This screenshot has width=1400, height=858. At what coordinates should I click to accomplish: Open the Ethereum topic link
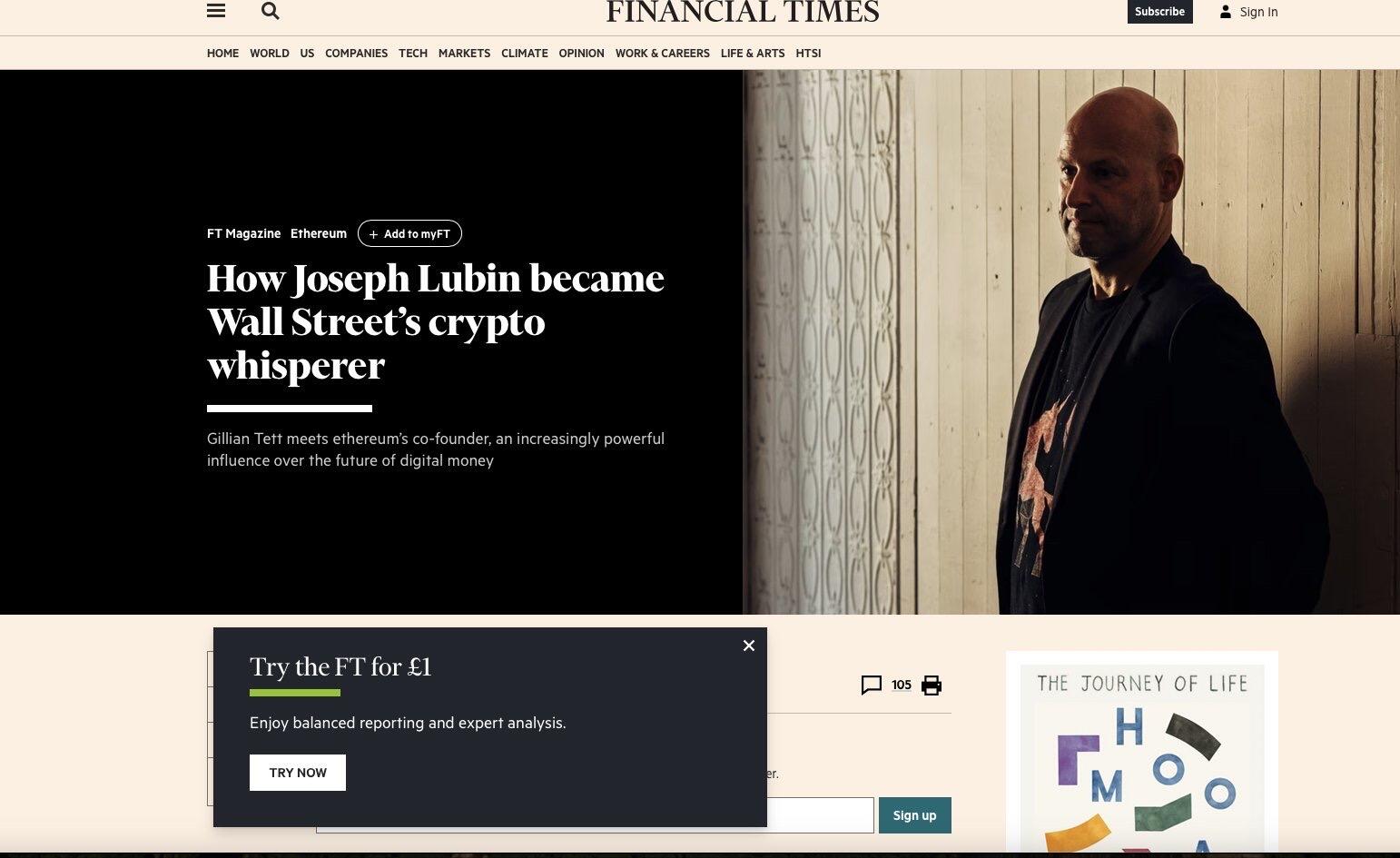(319, 233)
